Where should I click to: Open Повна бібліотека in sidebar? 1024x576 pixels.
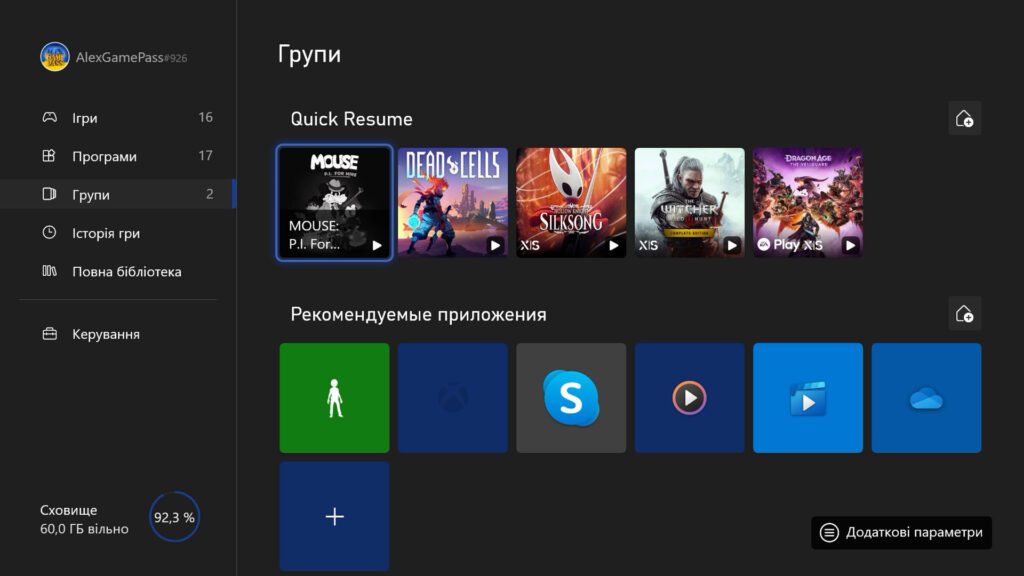(118, 271)
